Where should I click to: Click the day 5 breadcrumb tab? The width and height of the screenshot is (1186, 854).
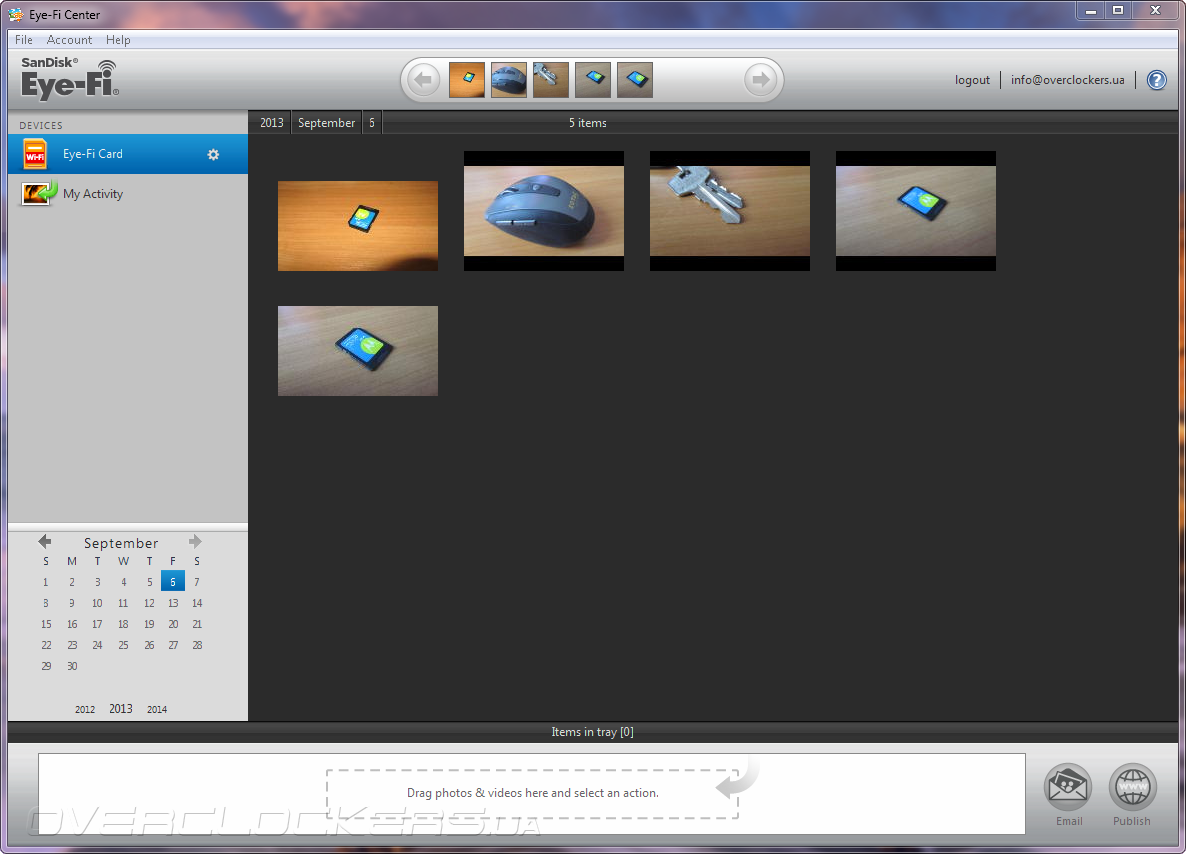[371, 123]
